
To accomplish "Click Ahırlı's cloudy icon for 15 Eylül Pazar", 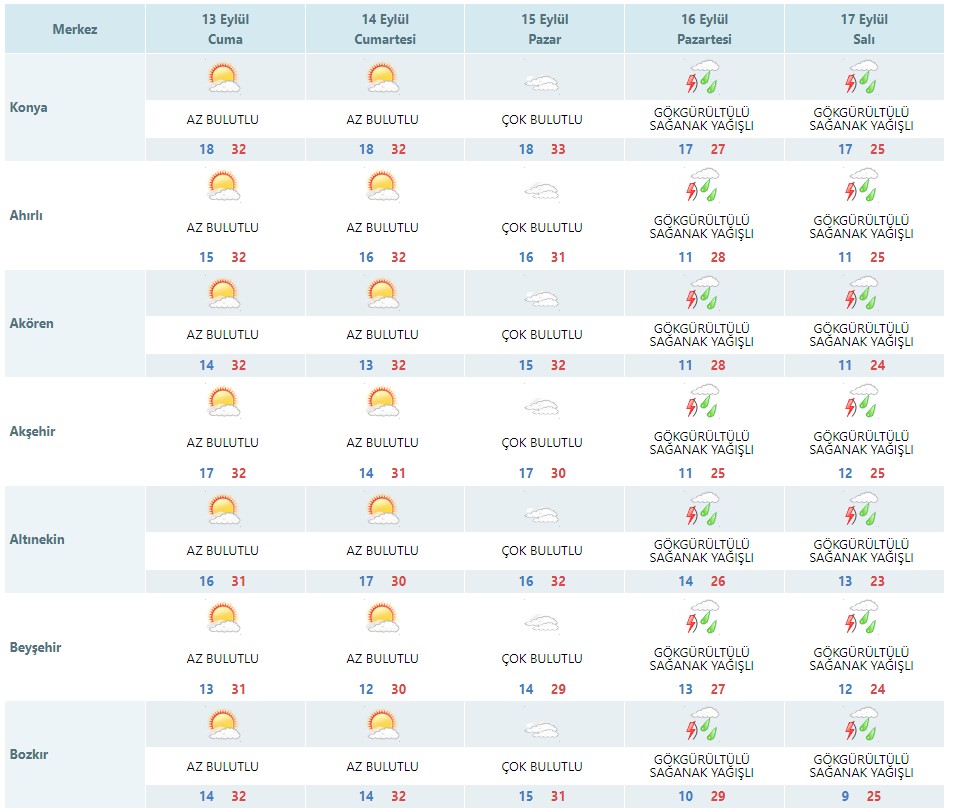I will (541, 192).
